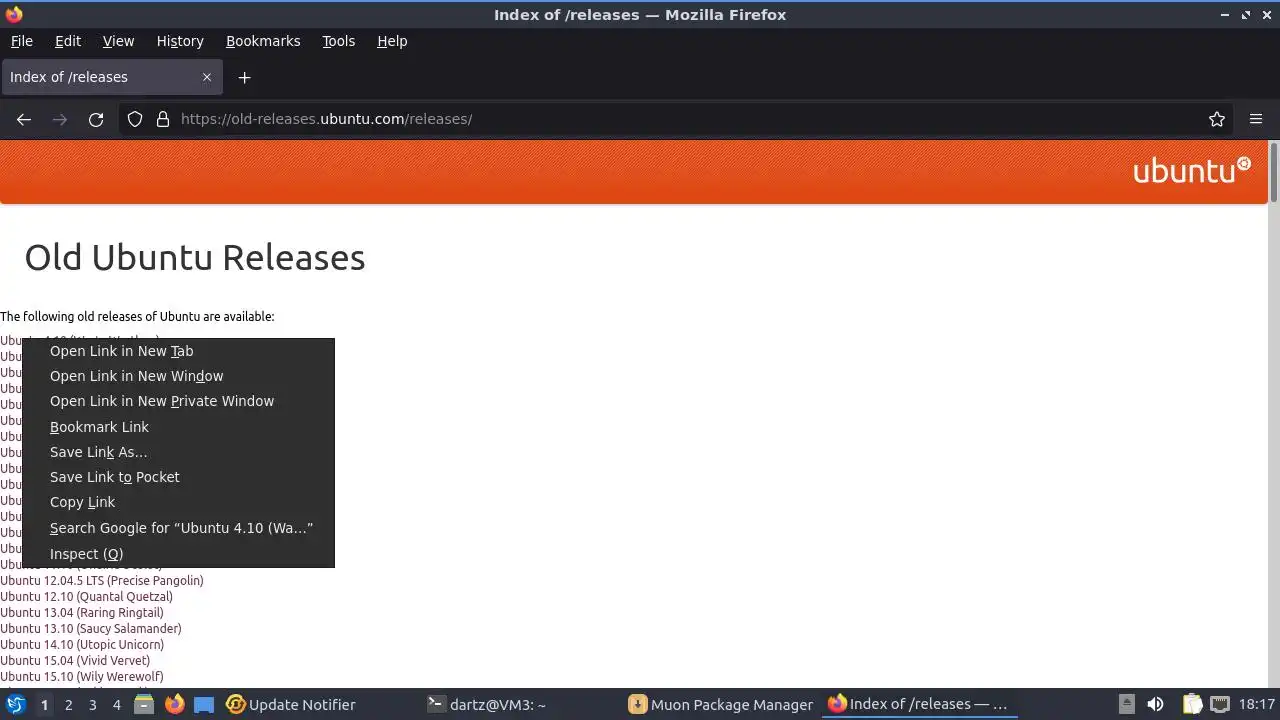Close the Index of /releases tab

(207, 77)
